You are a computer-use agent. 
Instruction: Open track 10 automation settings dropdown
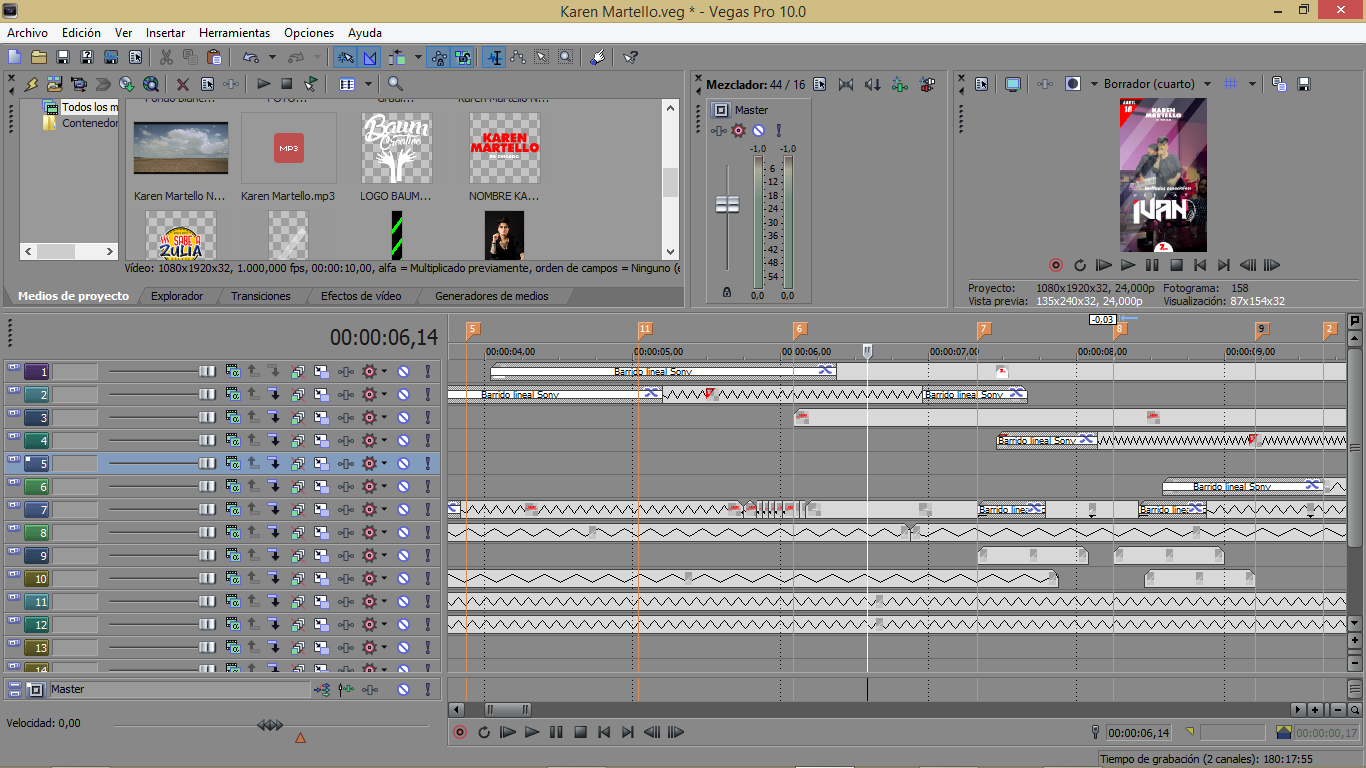(x=384, y=578)
